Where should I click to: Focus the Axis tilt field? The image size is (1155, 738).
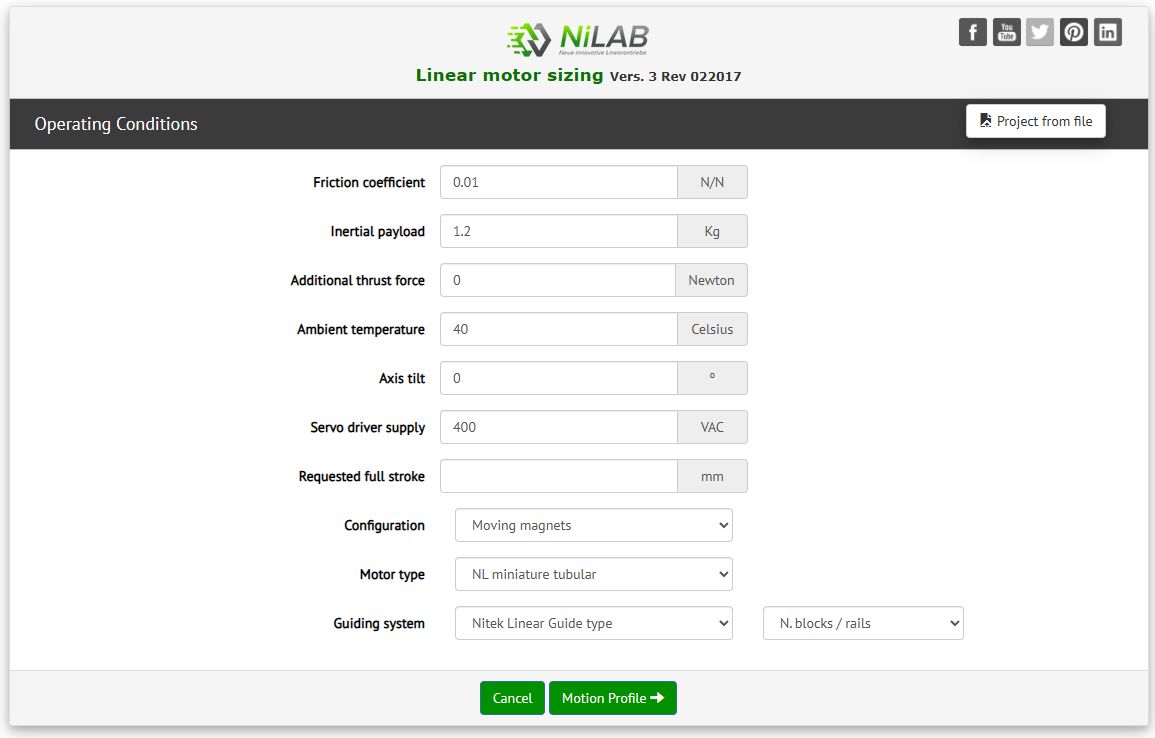click(x=558, y=378)
